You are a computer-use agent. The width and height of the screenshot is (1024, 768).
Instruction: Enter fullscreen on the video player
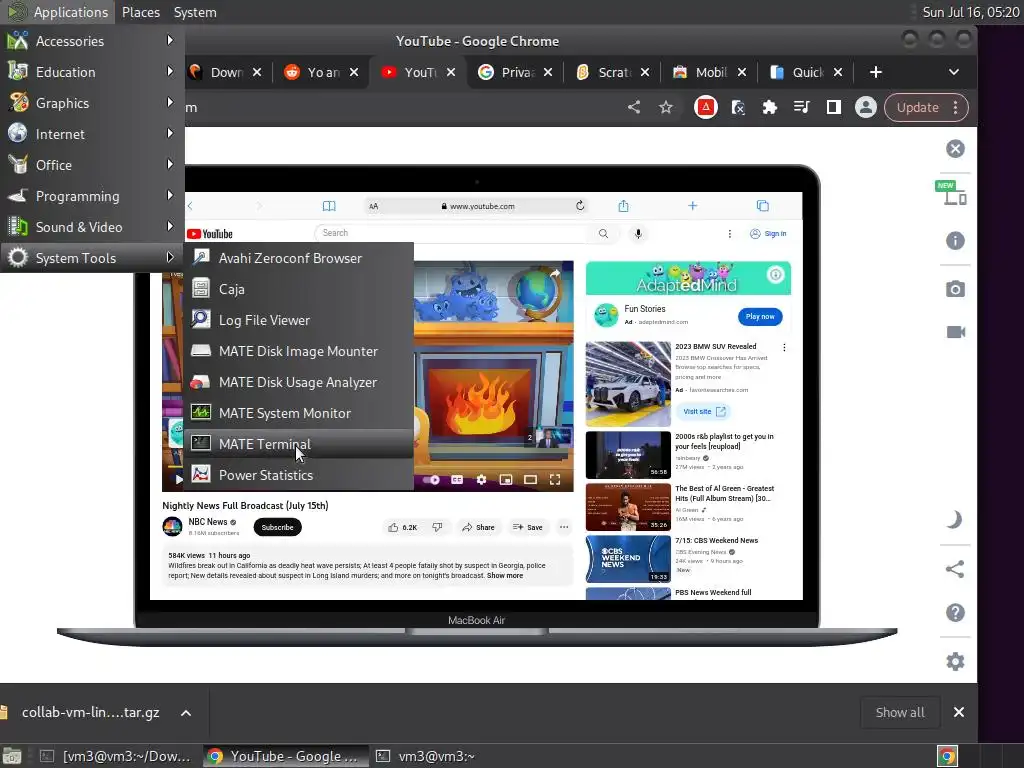[x=555, y=480]
